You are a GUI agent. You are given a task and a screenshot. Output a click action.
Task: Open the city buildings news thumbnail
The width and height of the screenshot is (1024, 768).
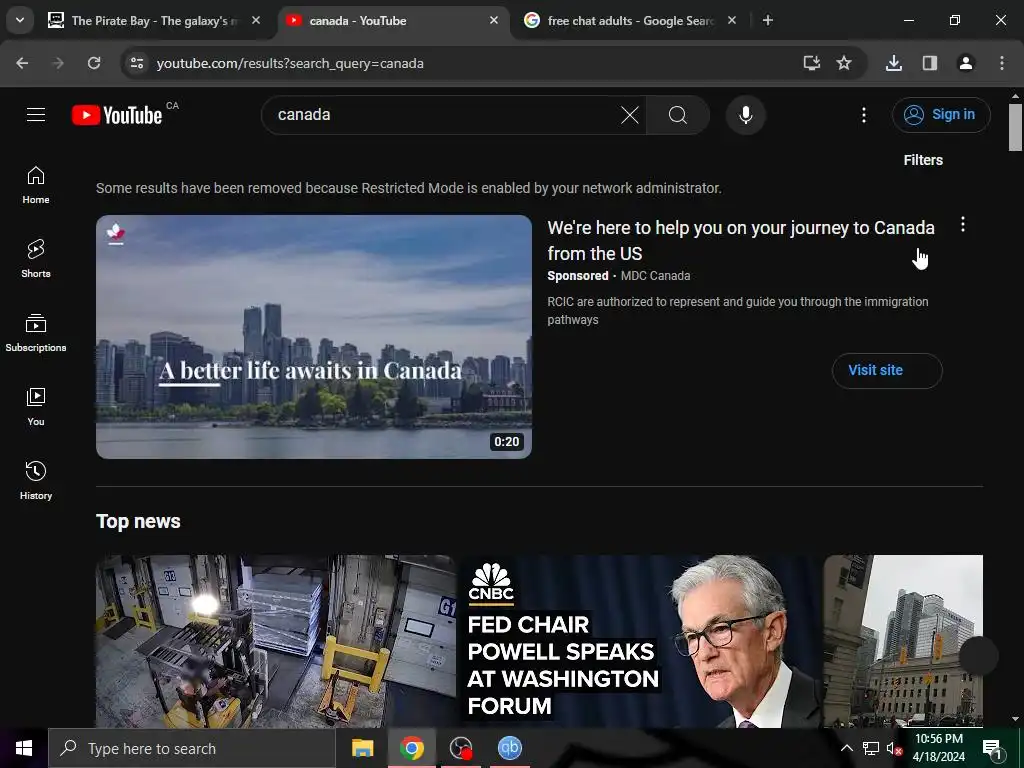[x=903, y=641]
